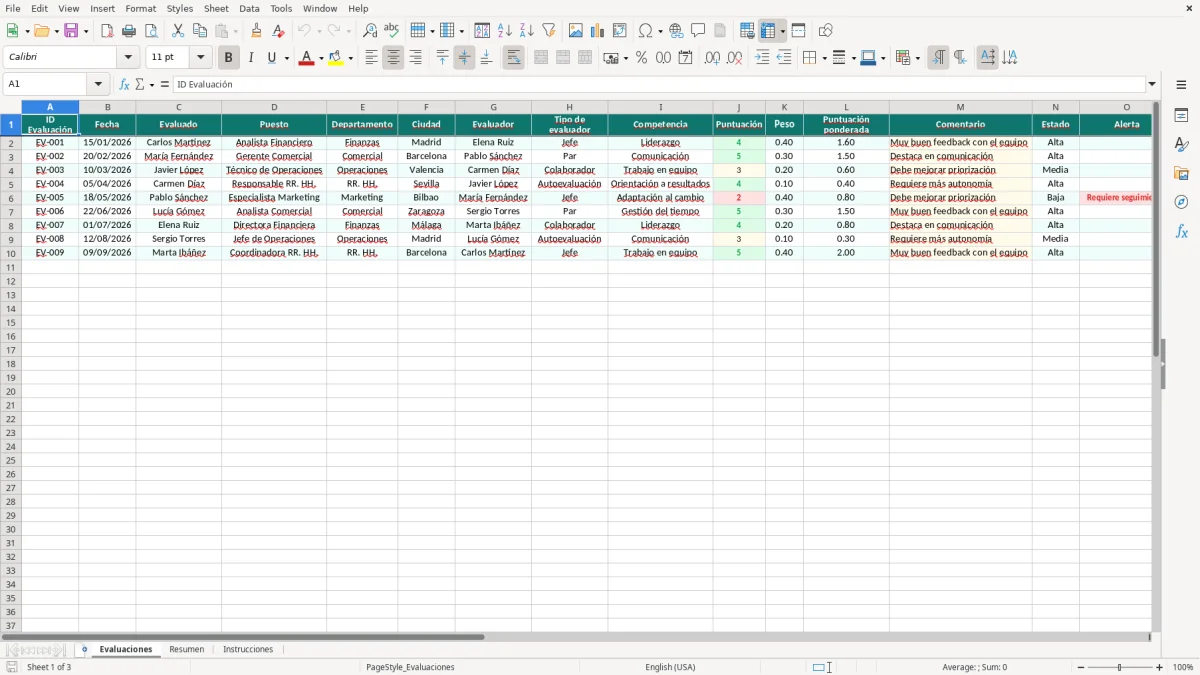Image resolution: width=1200 pixels, height=675 pixels.
Task: Toggle Align Left
Action: point(371,58)
